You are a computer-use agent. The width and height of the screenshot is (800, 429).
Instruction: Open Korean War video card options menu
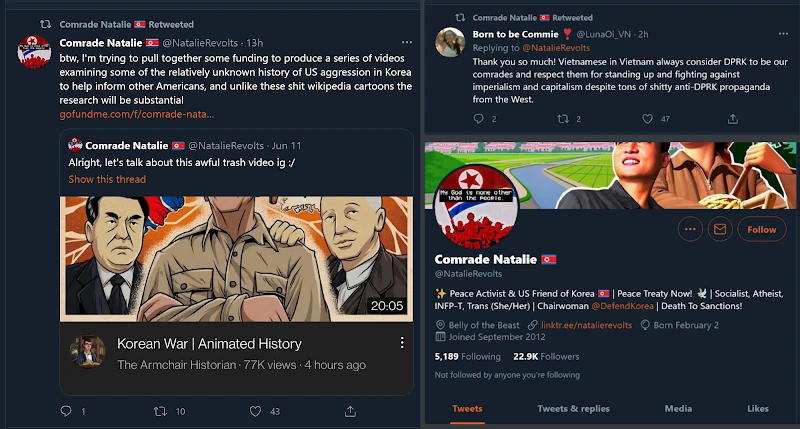[402, 343]
